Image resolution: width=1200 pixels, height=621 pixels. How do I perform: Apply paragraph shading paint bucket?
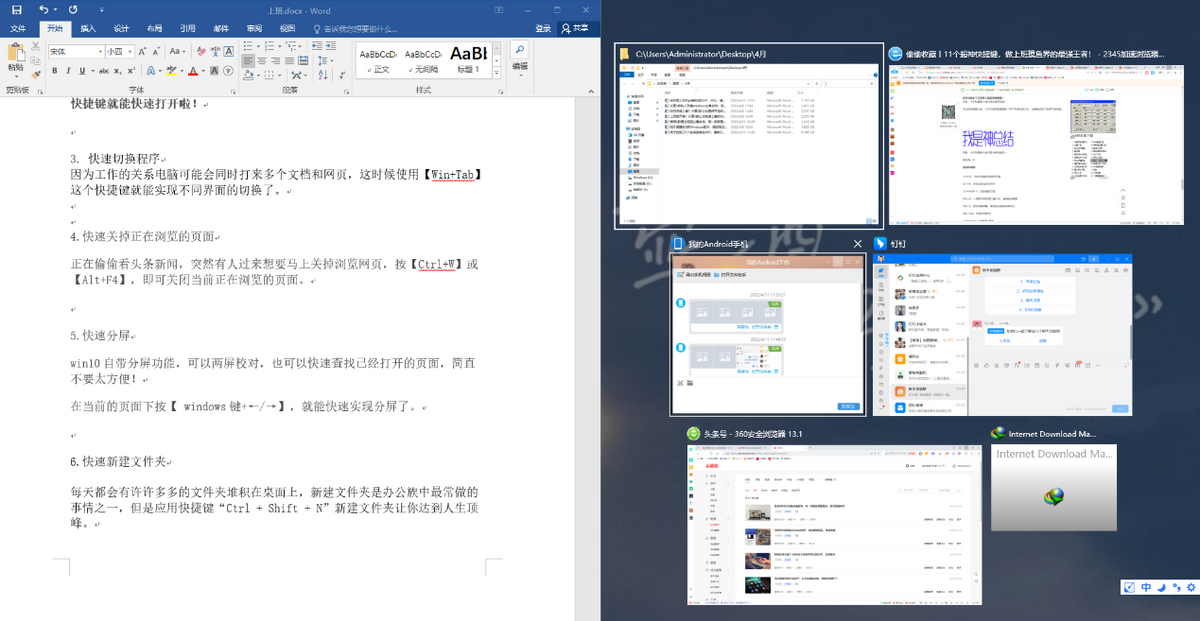(248, 75)
